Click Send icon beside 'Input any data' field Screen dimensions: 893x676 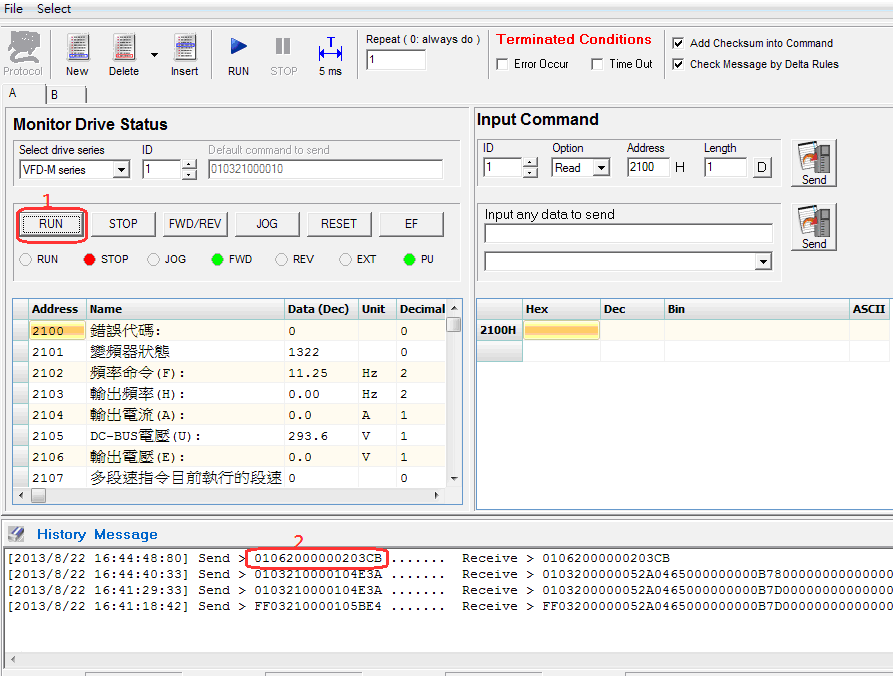pos(814,227)
